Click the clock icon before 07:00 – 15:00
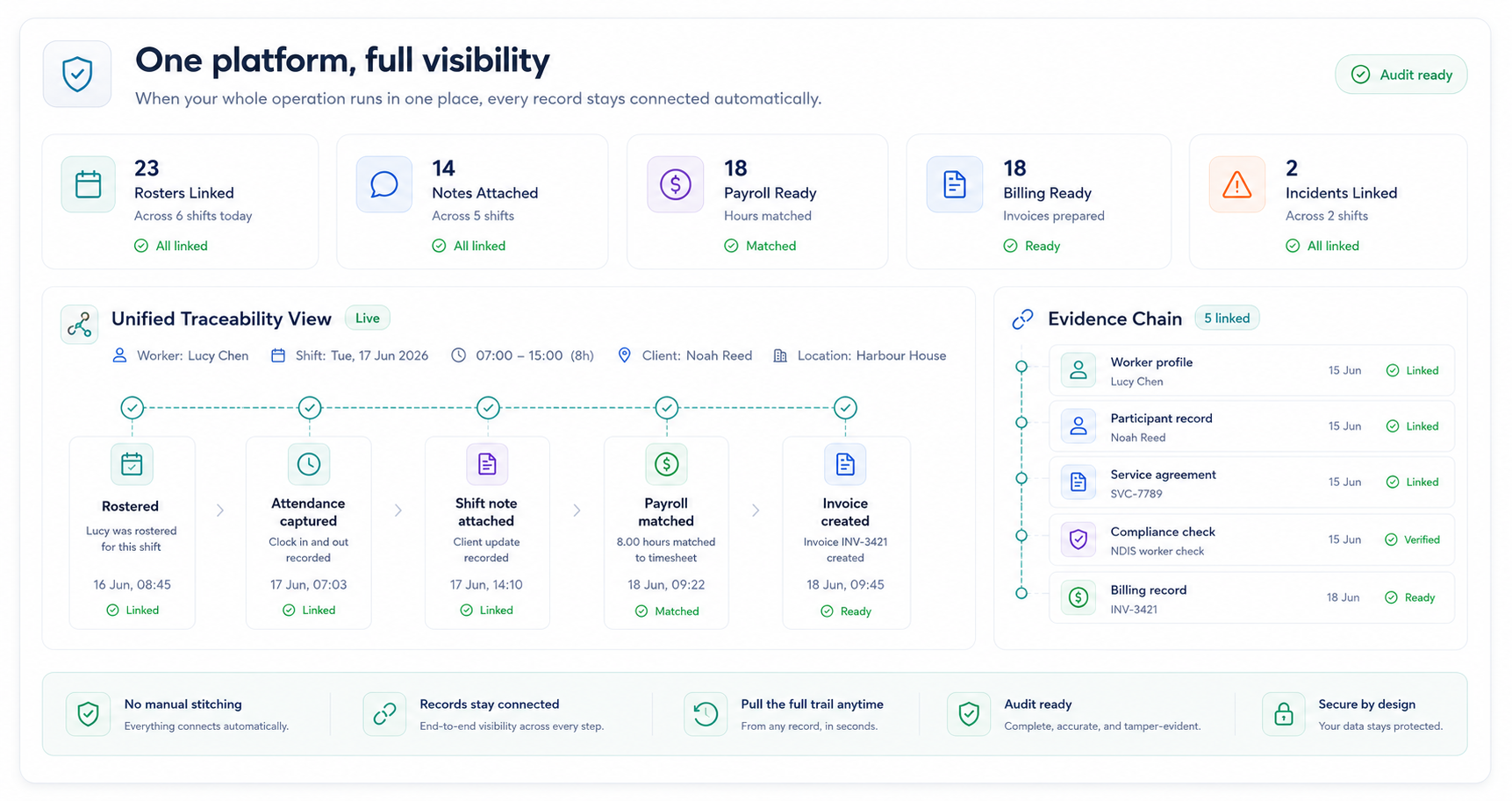This screenshot has height=801, width=1512. (x=459, y=355)
